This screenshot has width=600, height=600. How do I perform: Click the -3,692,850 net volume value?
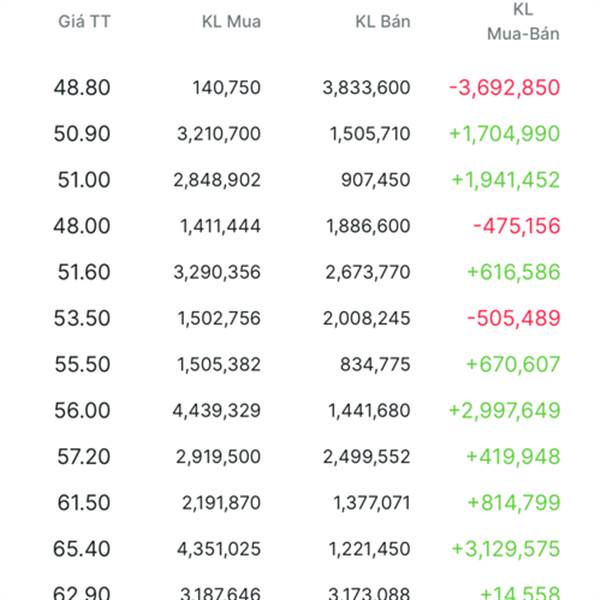tap(504, 88)
